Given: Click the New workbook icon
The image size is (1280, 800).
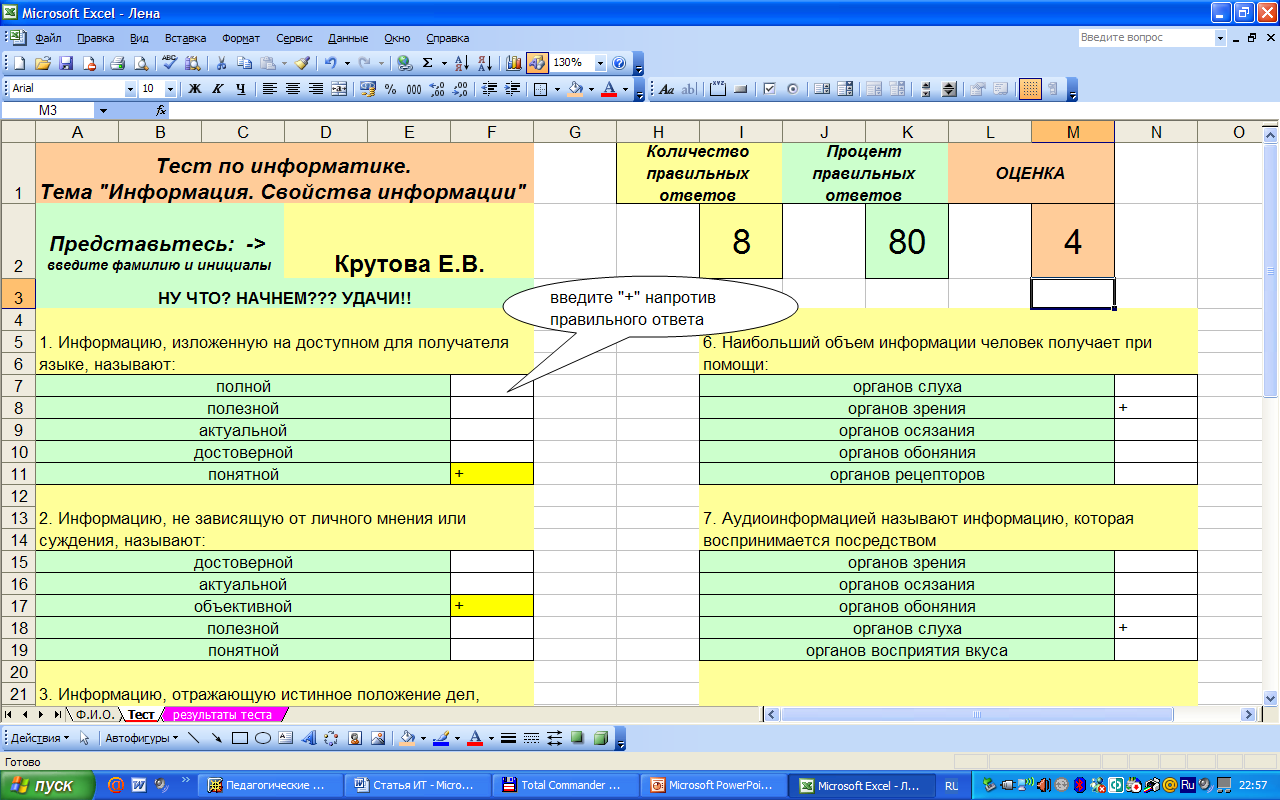Looking at the screenshot, I should [18, 63].
